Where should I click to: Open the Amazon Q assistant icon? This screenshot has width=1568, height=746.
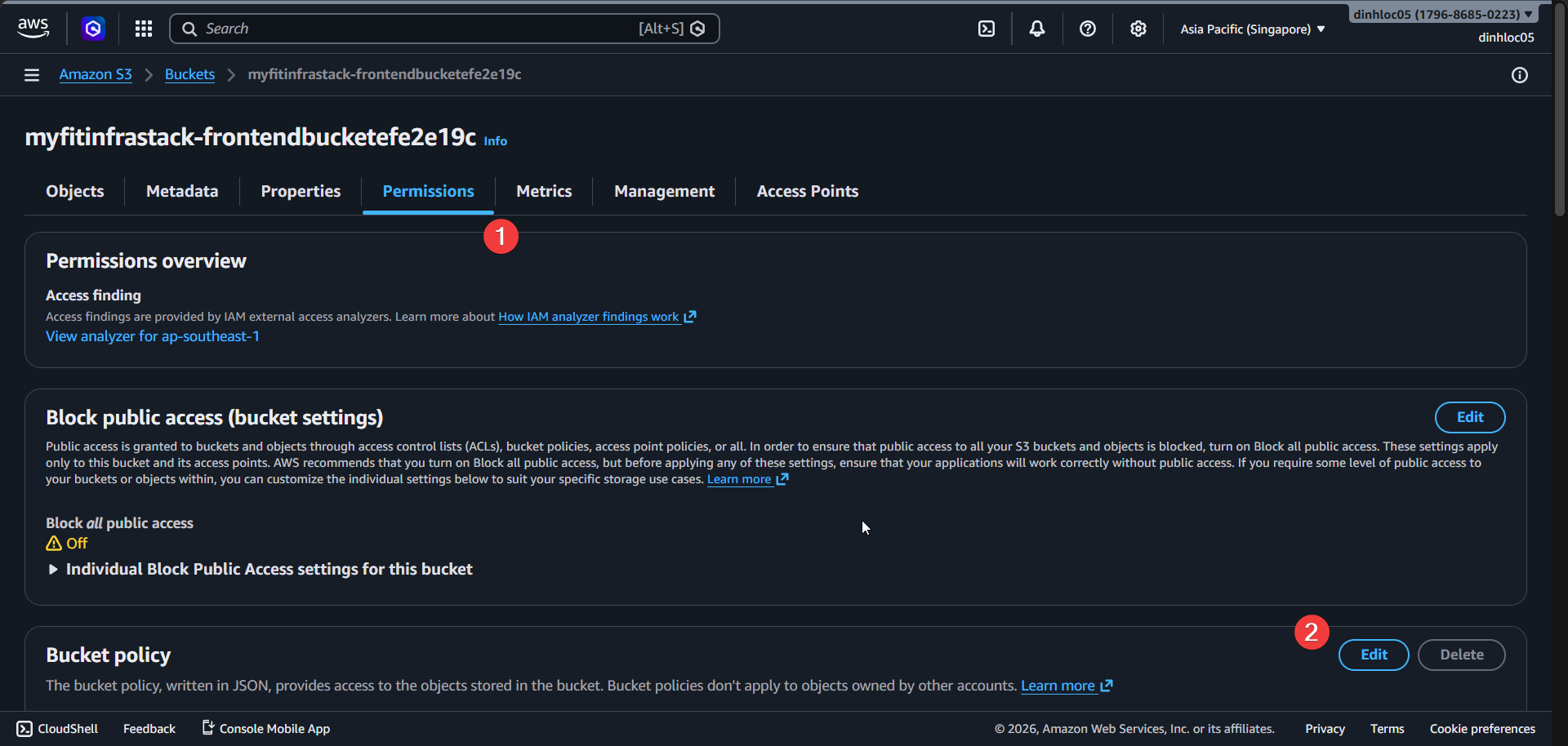coord(93,29)
